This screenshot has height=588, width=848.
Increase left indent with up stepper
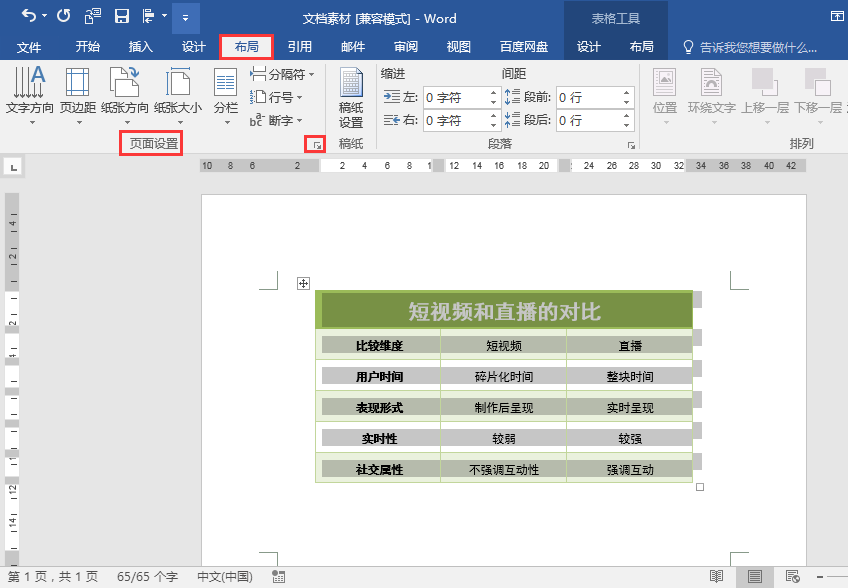[493, 93]
